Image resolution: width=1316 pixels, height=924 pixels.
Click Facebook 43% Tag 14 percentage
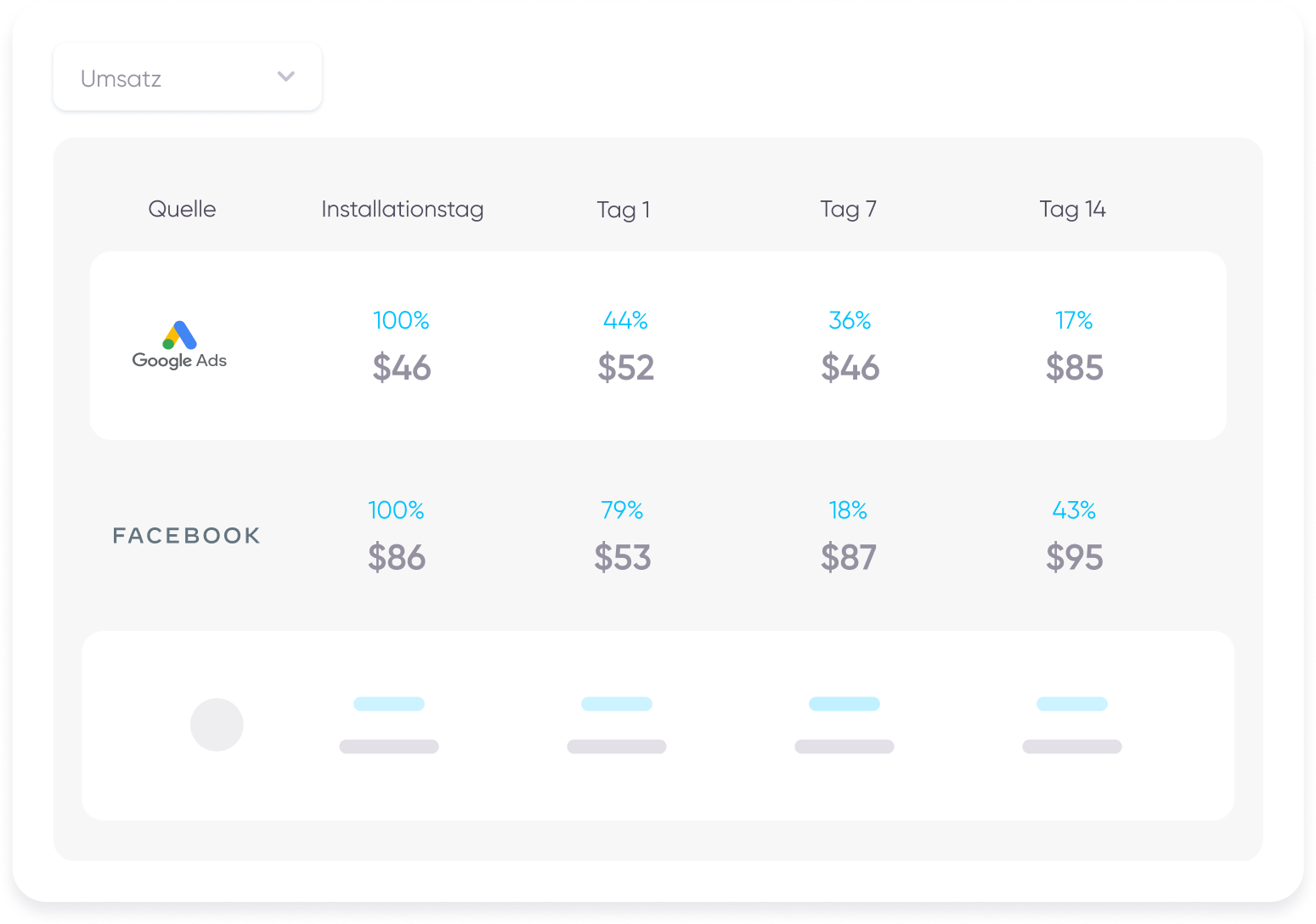click(x=1074, y=510)
